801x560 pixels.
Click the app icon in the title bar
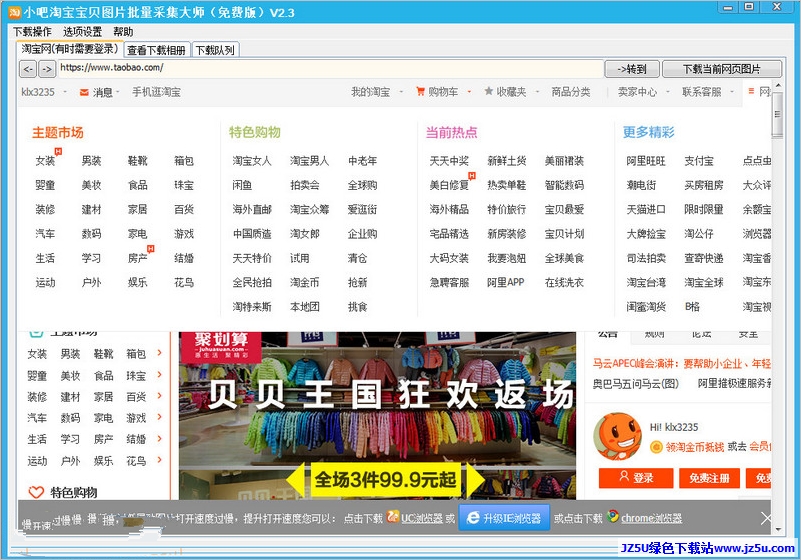[14, 12]
